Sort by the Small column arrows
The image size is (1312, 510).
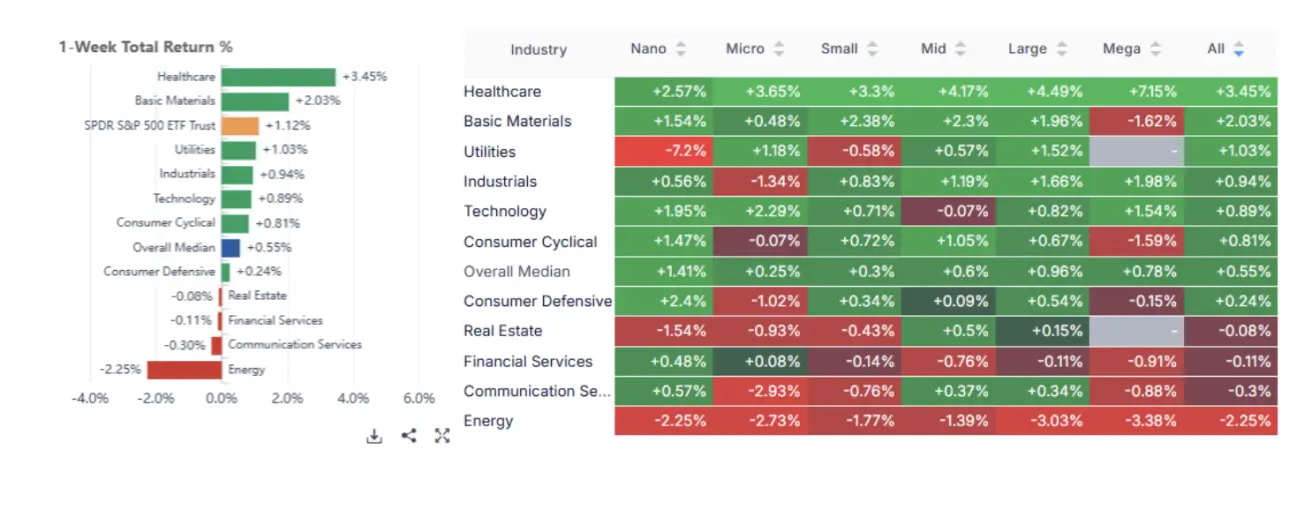click(872, 49)
